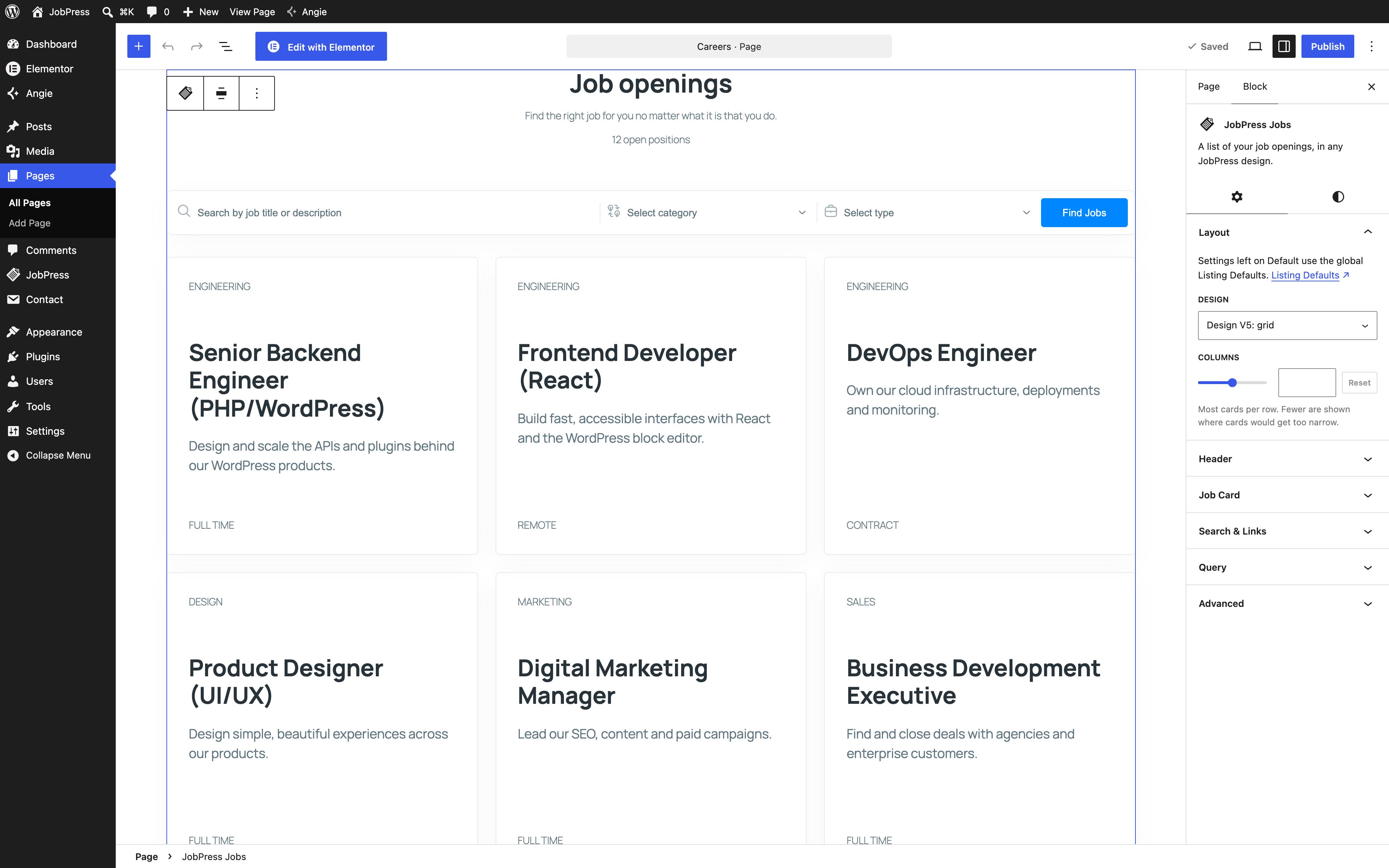Click the Find Jobs button
Screen dimensions: 1389x868
pos(1084,212)
